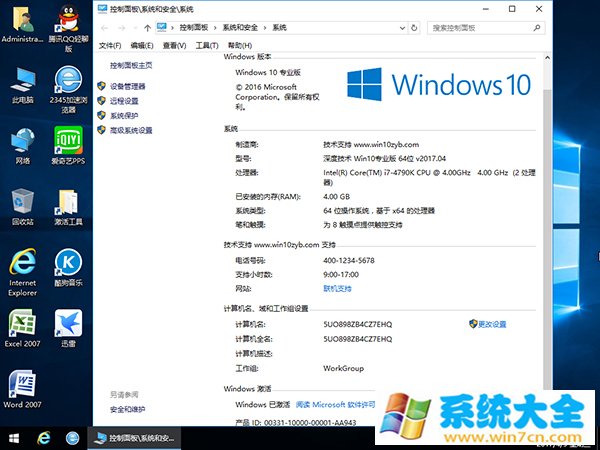
Task: Click 更改设置 (Change settings) link
Action: [492, 324]
